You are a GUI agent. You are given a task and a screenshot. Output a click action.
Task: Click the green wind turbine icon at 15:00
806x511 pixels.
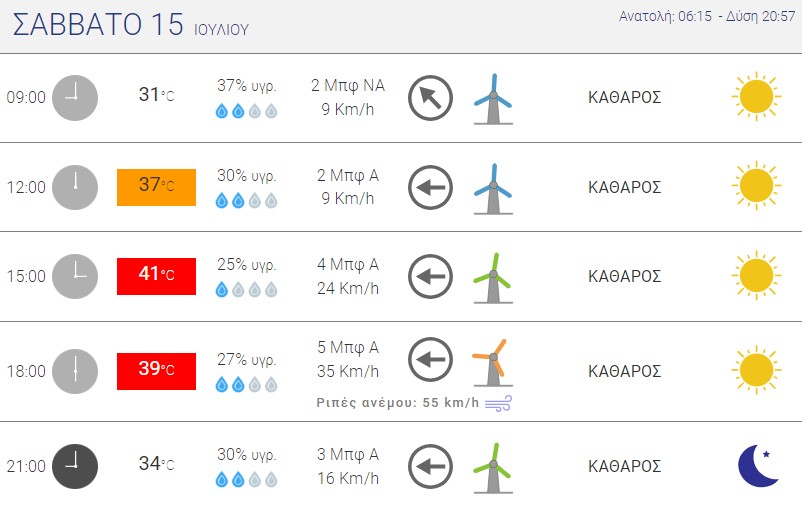tap(493, 278)
